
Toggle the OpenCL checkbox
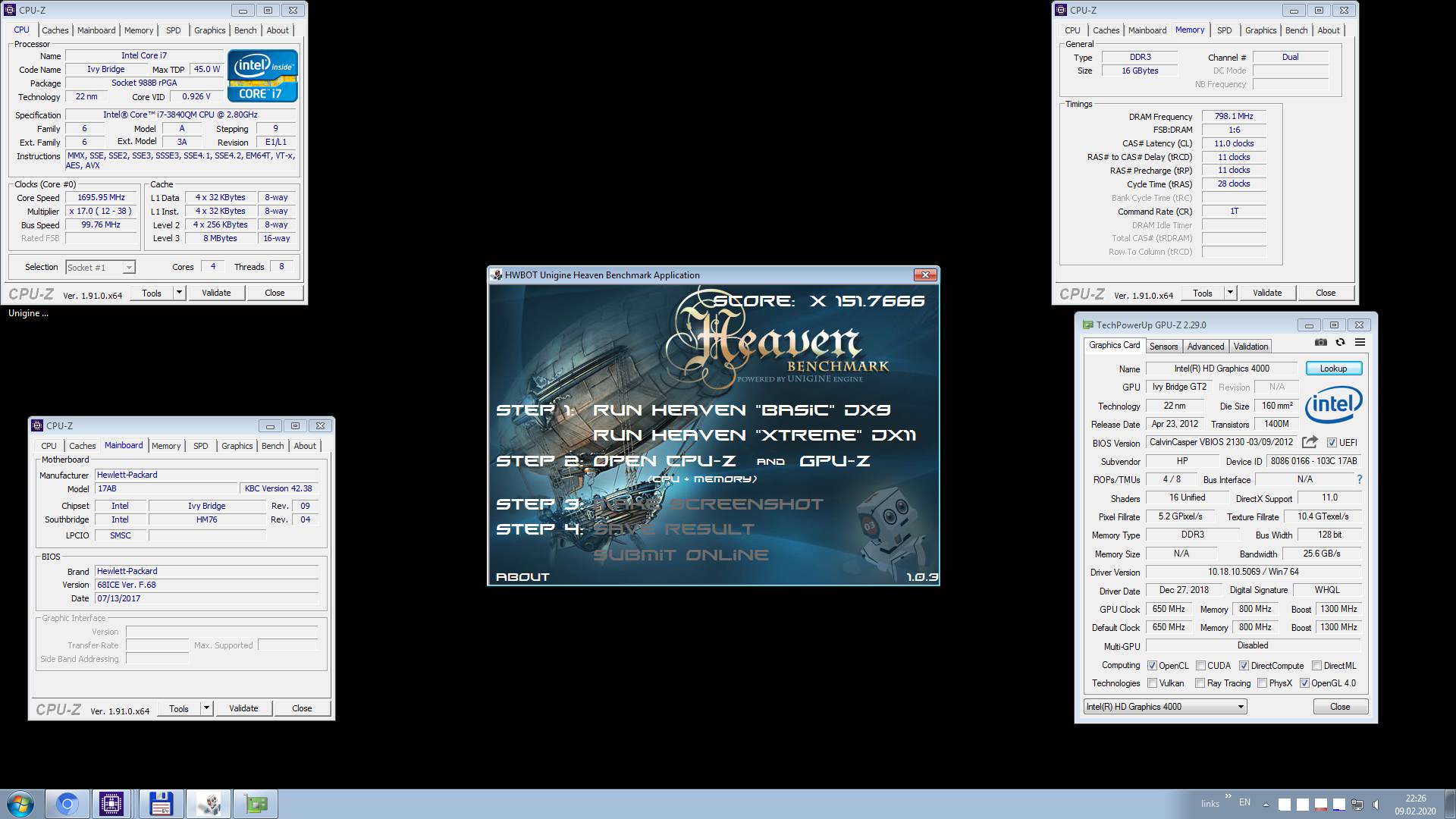(1153, 666)
